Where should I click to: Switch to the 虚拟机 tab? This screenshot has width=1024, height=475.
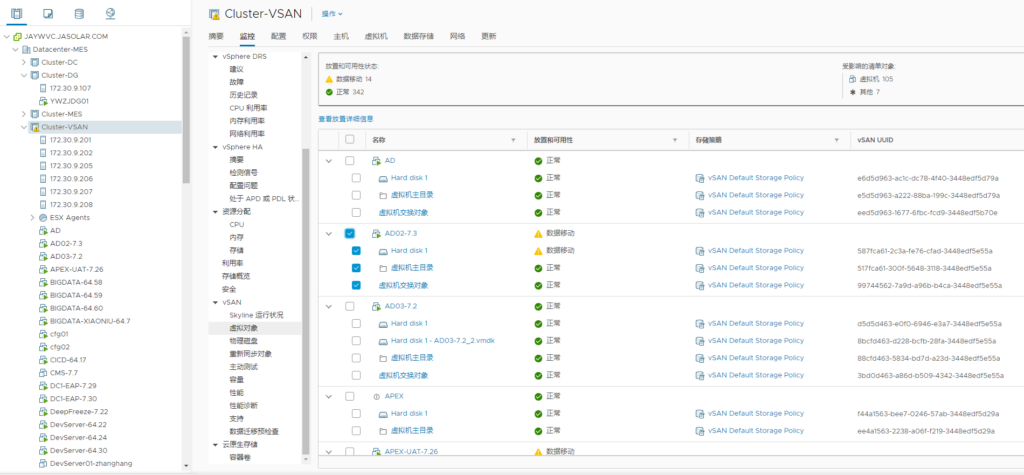377,36
